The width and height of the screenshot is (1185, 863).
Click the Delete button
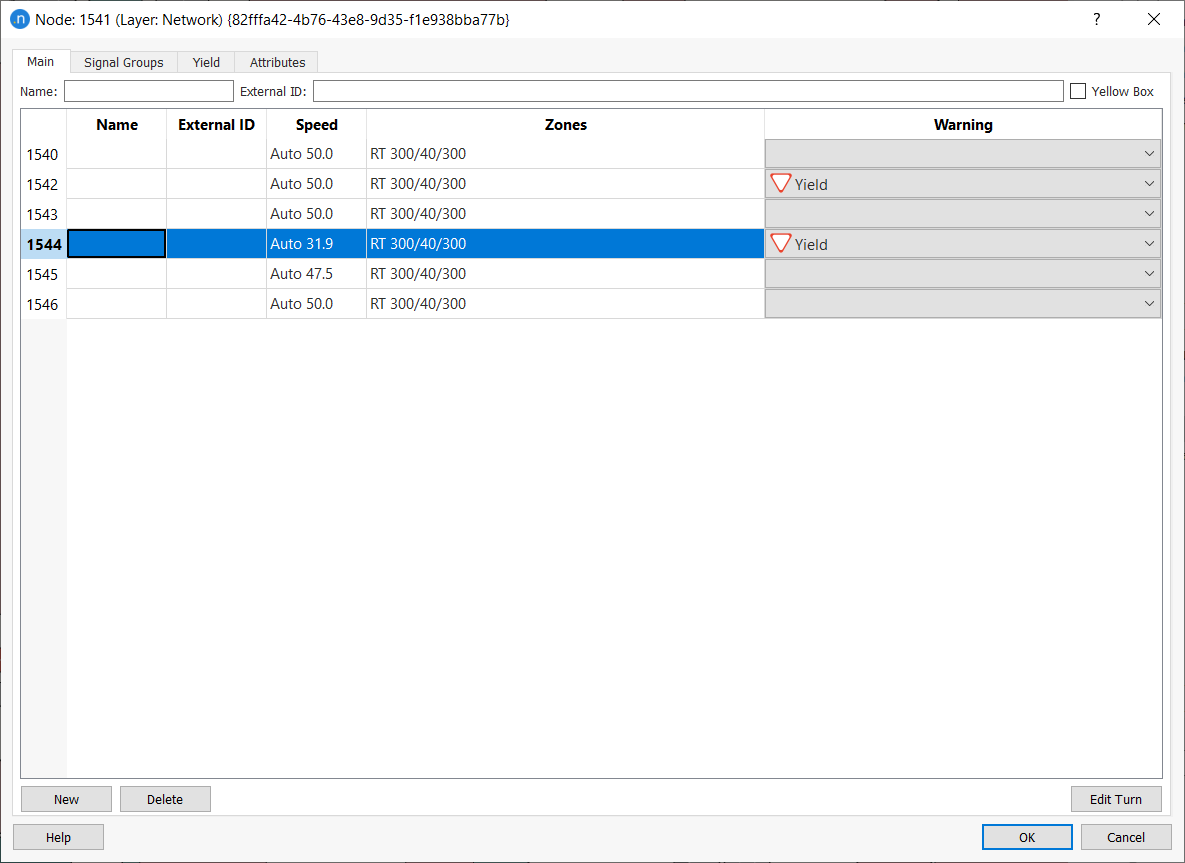click(x=165, y=799)
